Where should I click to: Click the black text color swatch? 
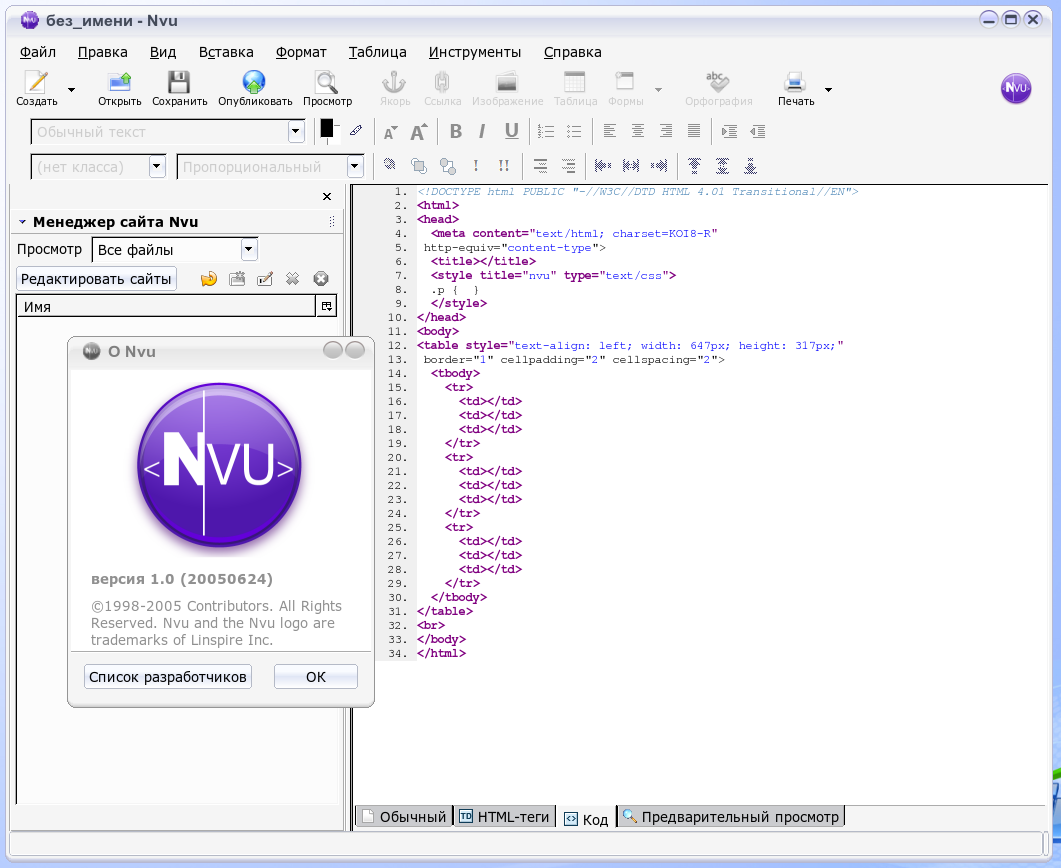326,128
